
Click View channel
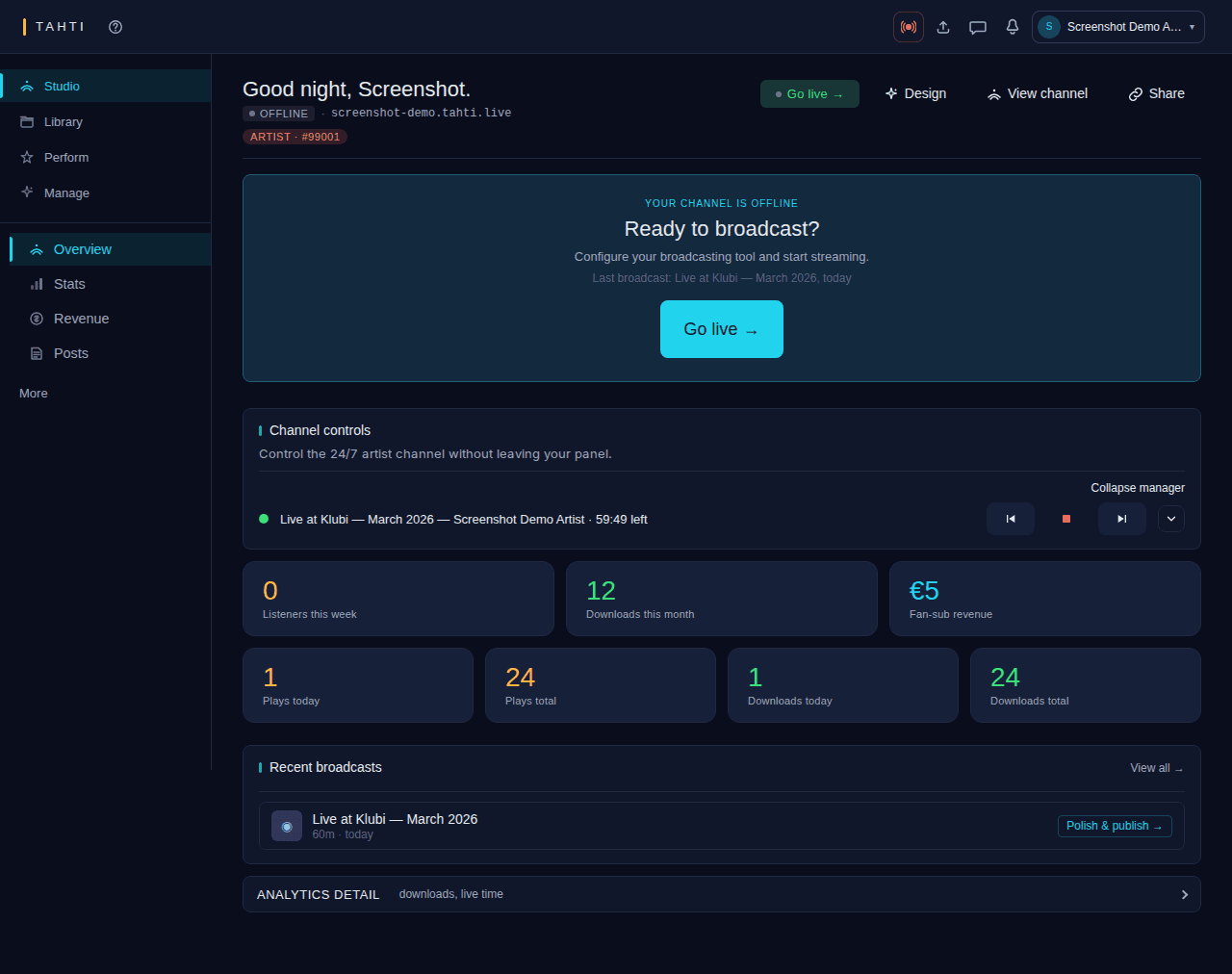pyautogui.click(x=1038, y=93)
